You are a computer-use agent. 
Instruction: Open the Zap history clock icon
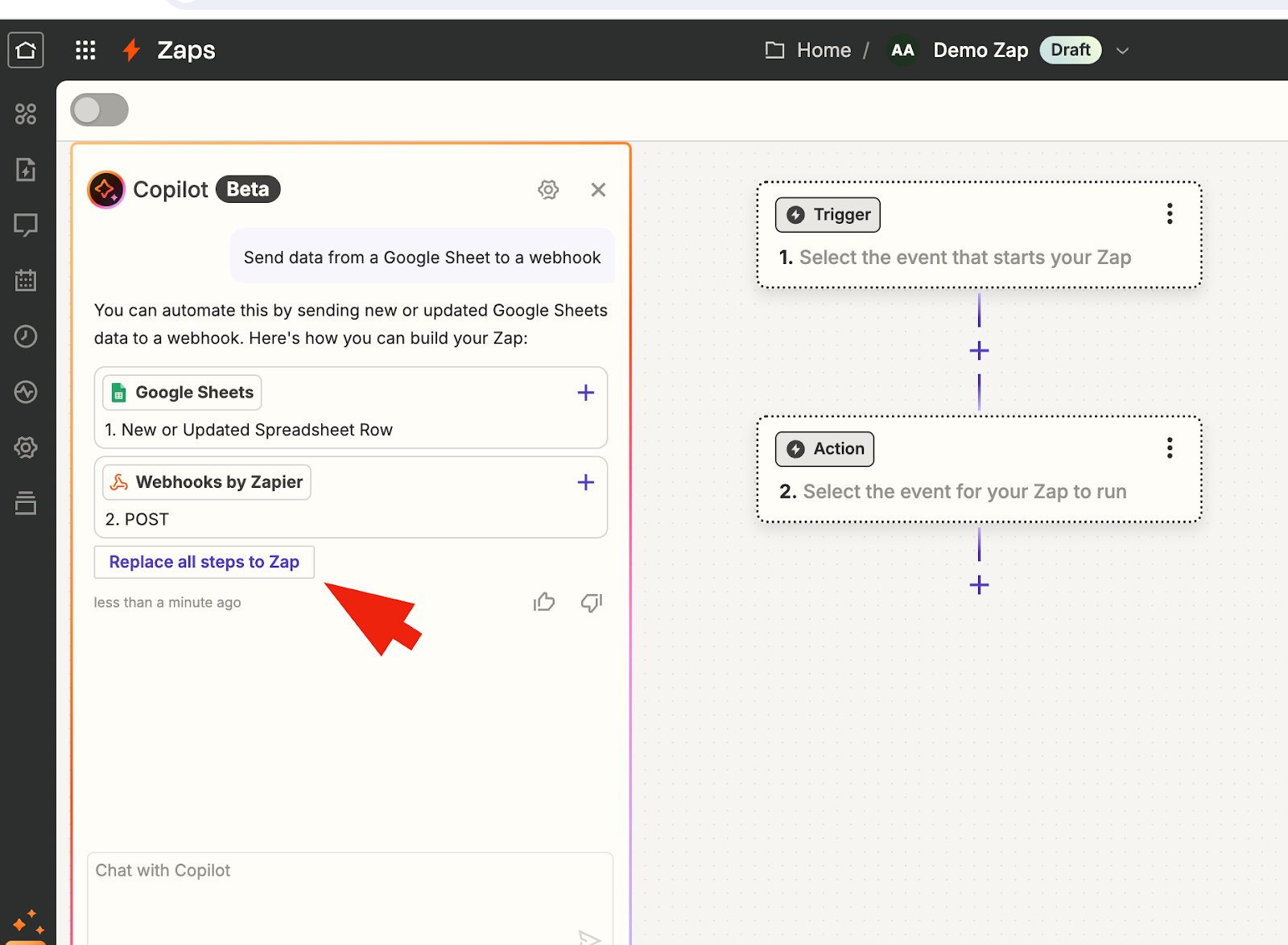point(26,336)
